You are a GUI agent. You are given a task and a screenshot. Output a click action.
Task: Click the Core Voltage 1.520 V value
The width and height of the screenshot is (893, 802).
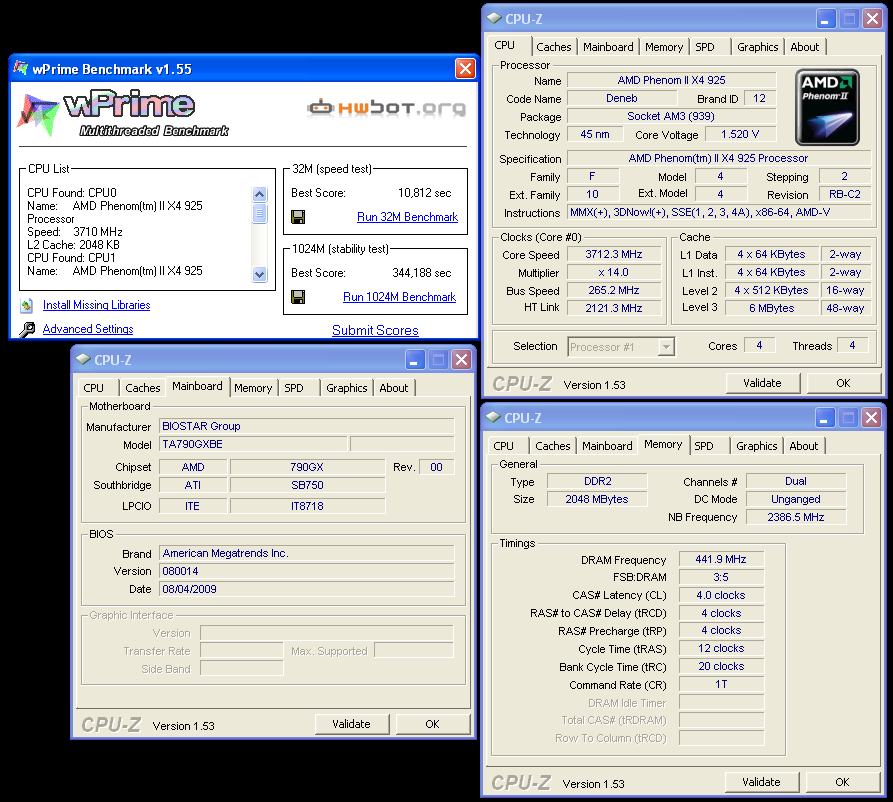point(740,134)
